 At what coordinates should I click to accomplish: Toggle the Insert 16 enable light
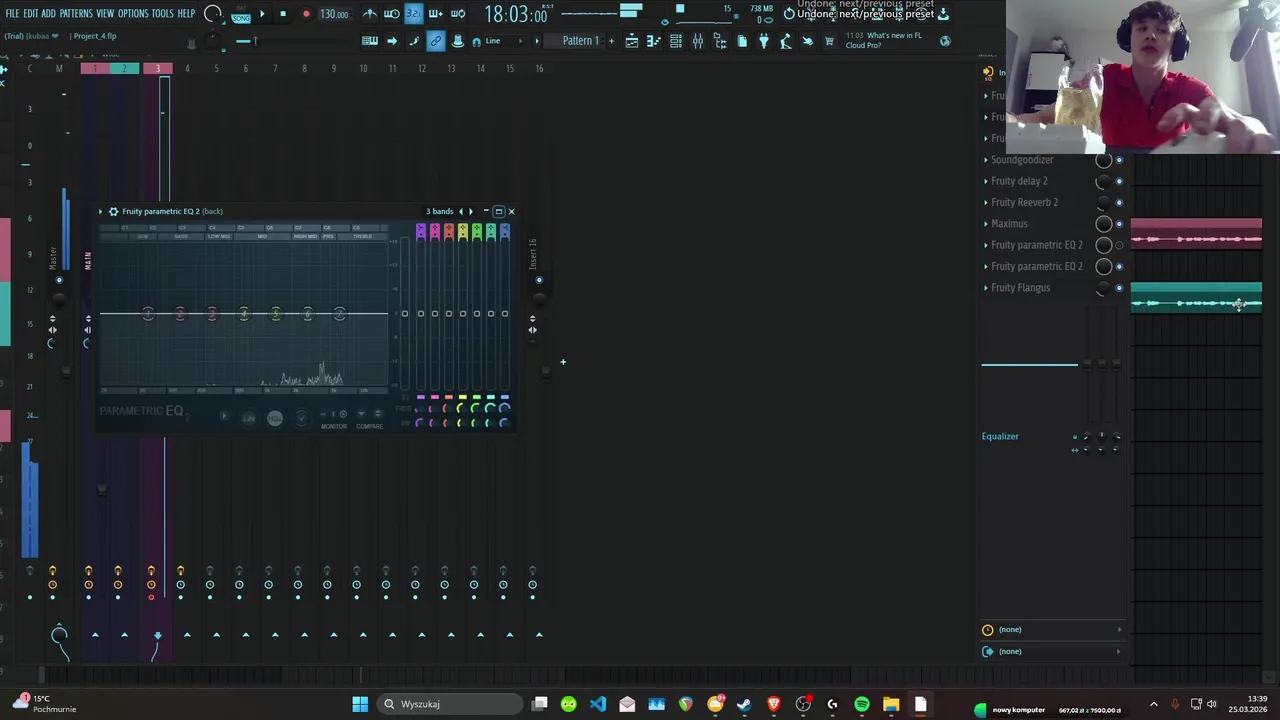[x=539, y=280]
